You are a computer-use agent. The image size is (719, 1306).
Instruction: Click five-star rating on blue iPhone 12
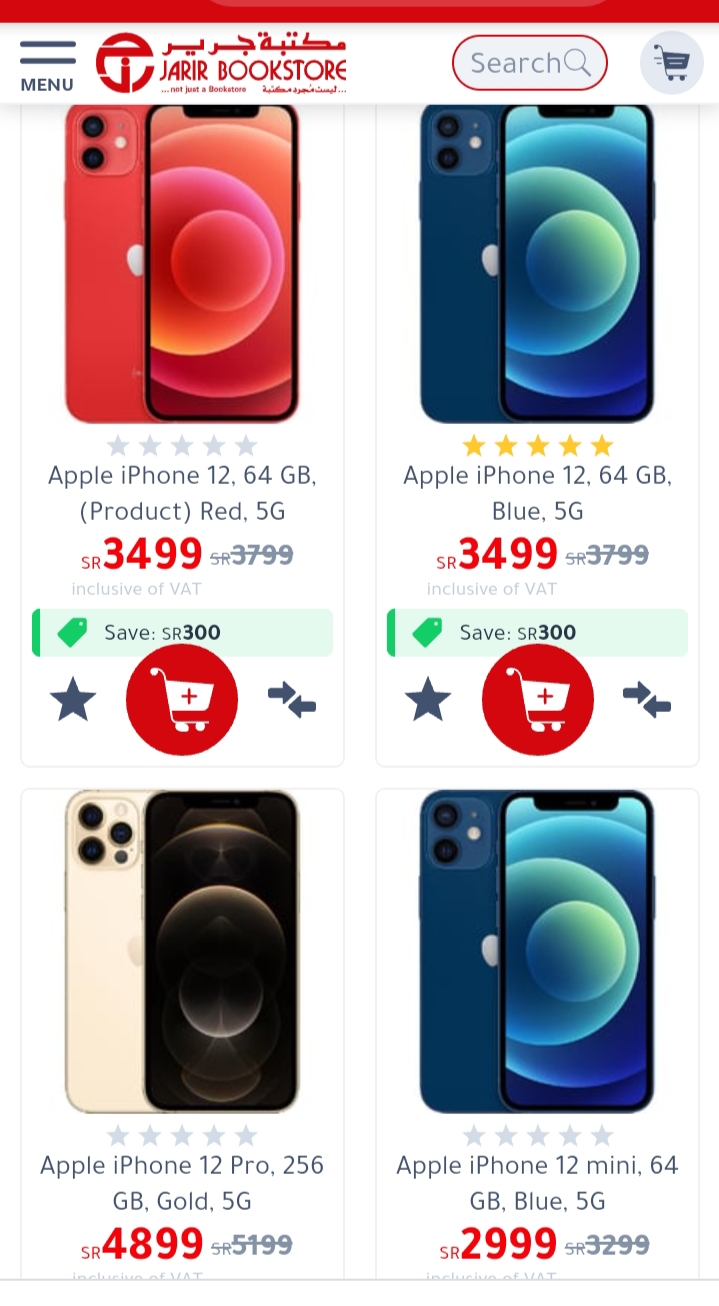(538, 445)
